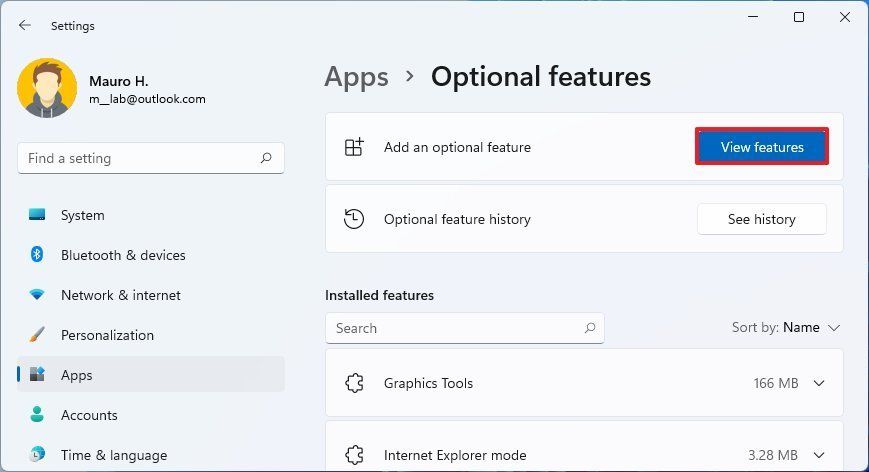Open Personalization settings

click(107, 335)
